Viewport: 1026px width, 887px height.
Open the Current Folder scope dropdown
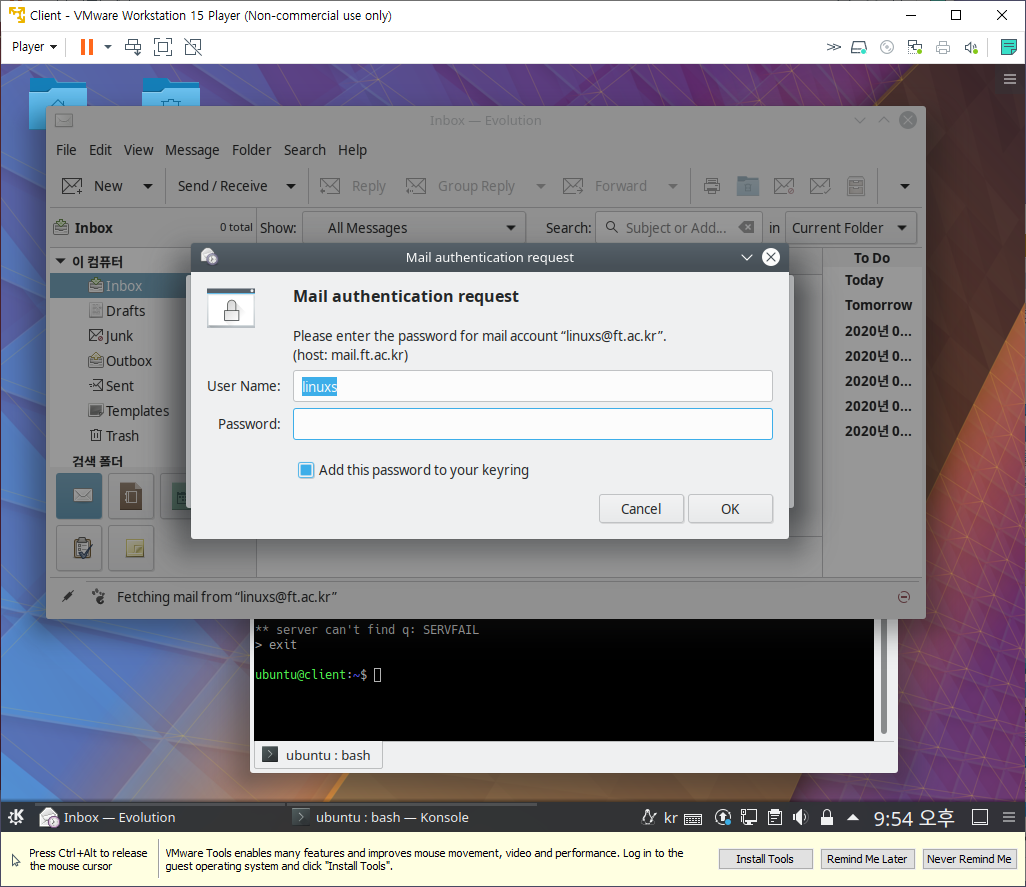[850, 228]
